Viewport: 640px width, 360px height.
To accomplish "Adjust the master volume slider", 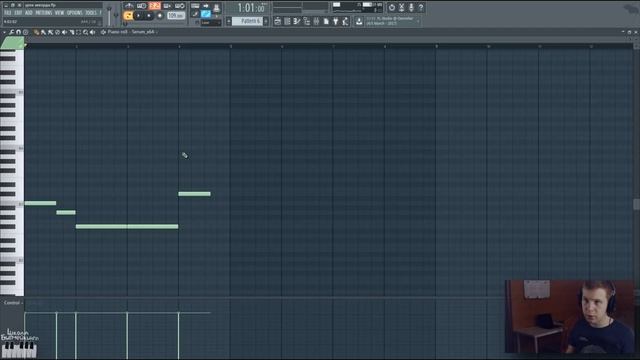I will (x=109, y=16).
